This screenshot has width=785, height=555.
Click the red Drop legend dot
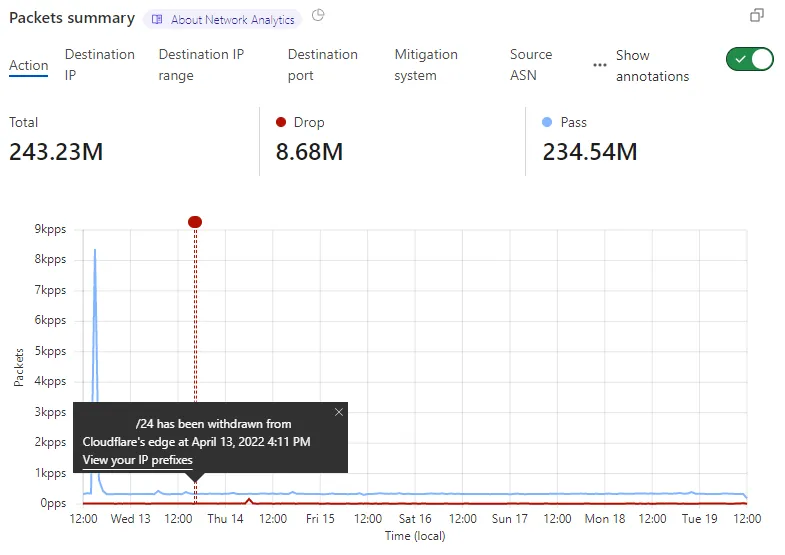281,122
